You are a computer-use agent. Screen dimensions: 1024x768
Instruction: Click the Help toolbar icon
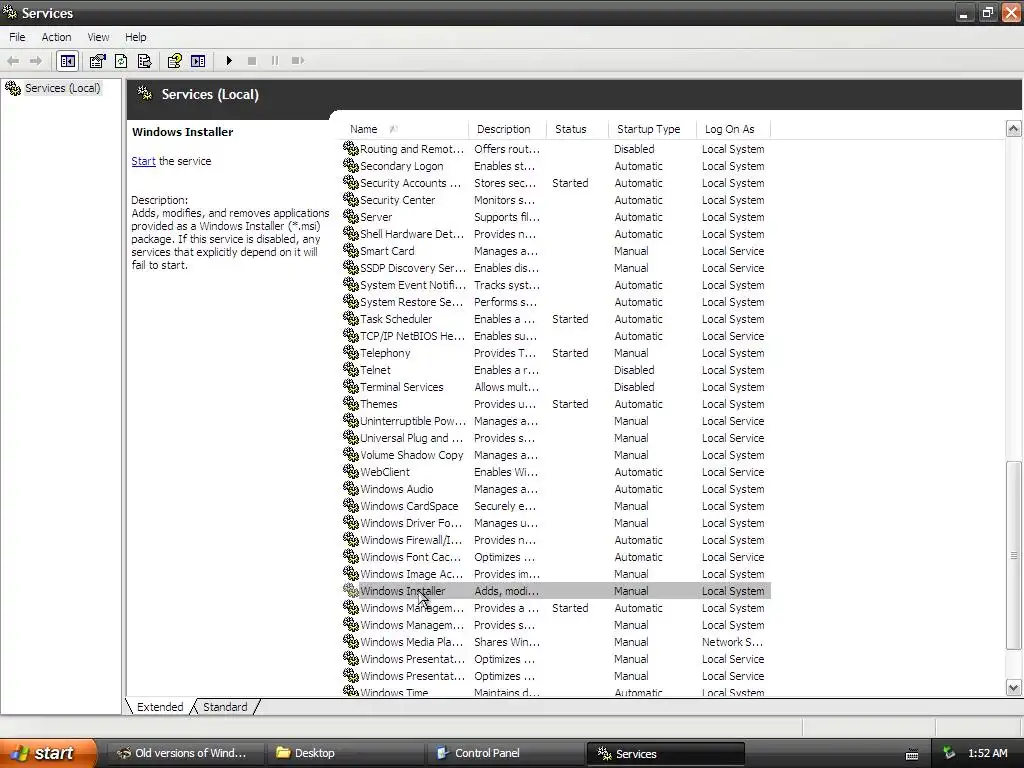click(x=174, y=61)
